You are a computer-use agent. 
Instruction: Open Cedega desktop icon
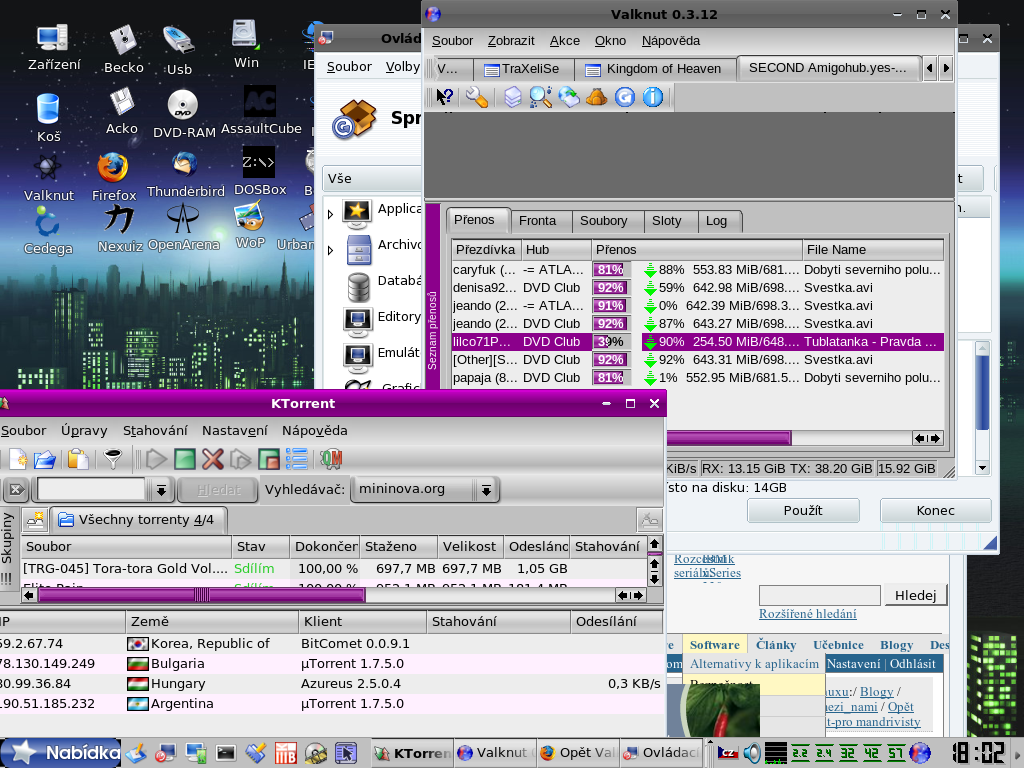point(48,231)
